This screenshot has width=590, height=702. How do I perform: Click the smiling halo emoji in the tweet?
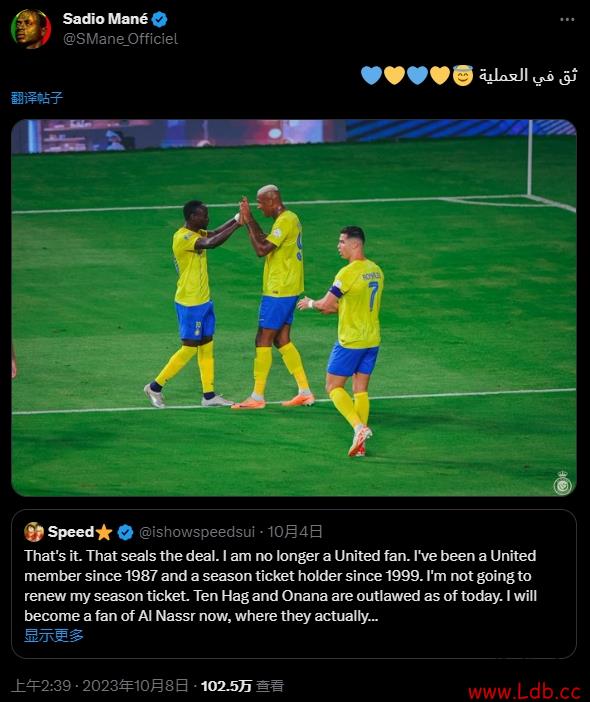click(x=462, y=75)
